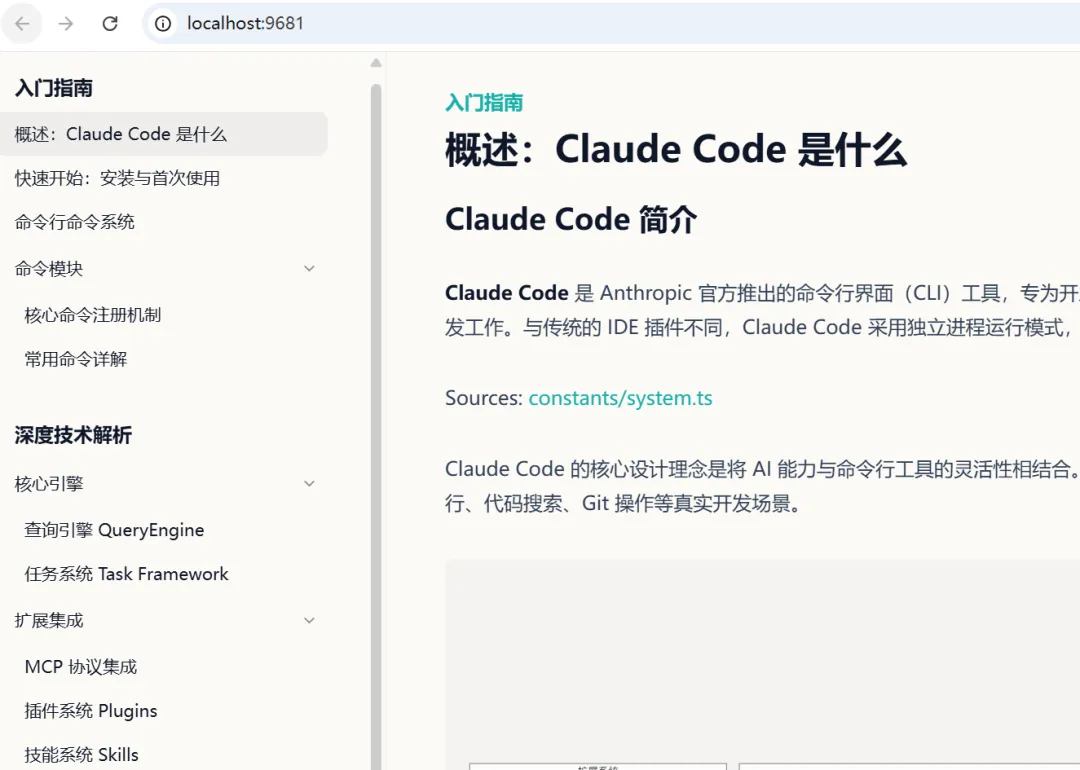Click the browser back arrow
1080x770 pixels.
[x=22, y=23]
